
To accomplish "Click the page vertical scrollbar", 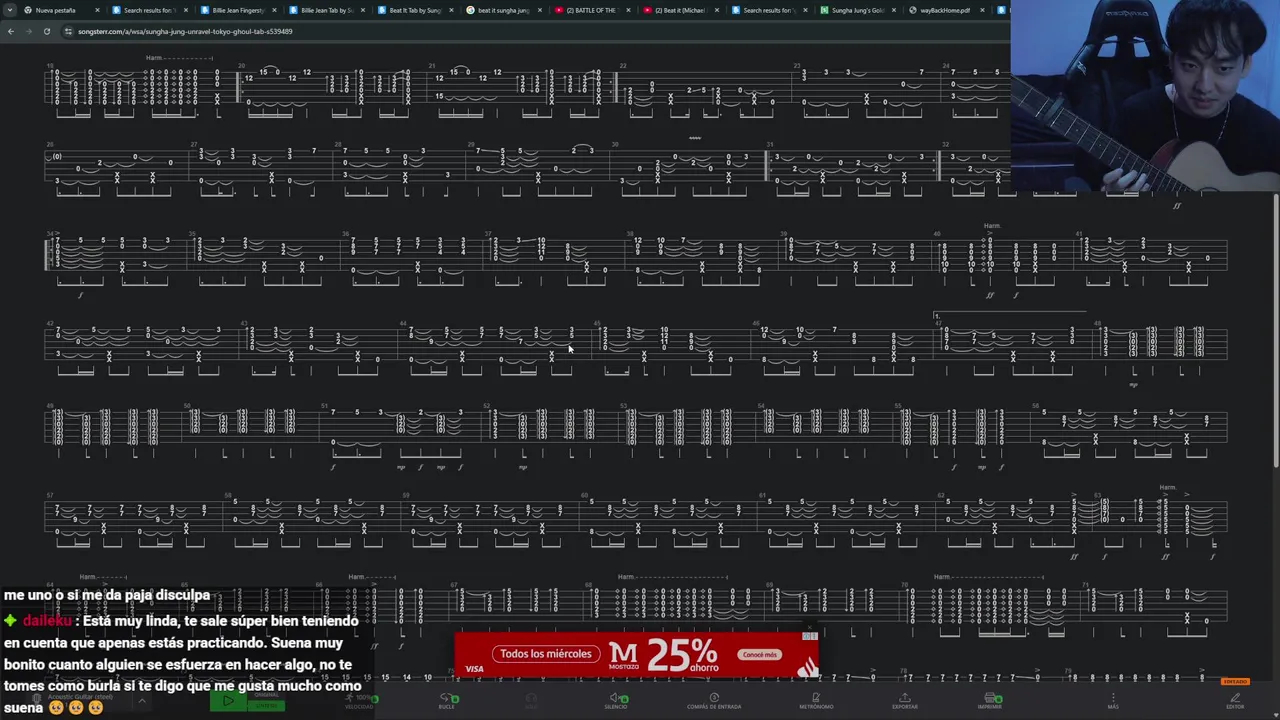I will point(1276,330).
